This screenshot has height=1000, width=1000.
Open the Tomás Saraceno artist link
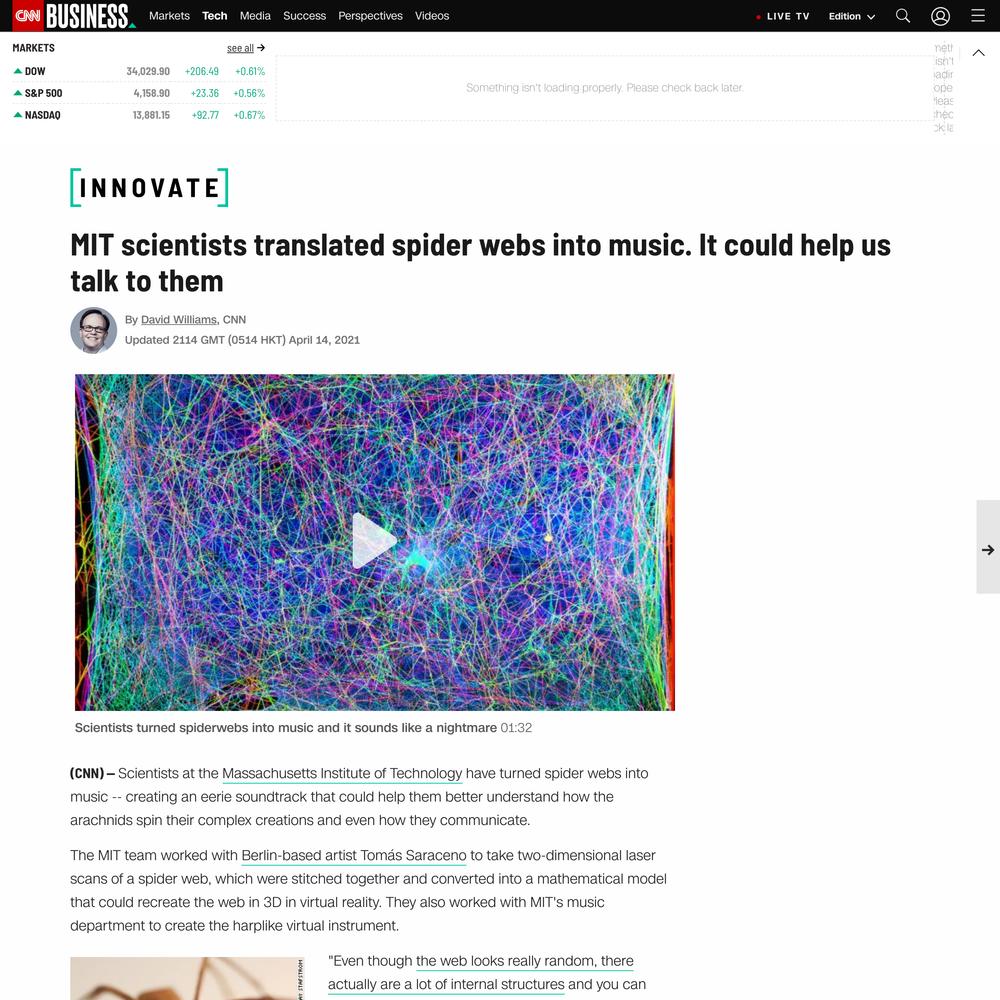pos(354,855)
